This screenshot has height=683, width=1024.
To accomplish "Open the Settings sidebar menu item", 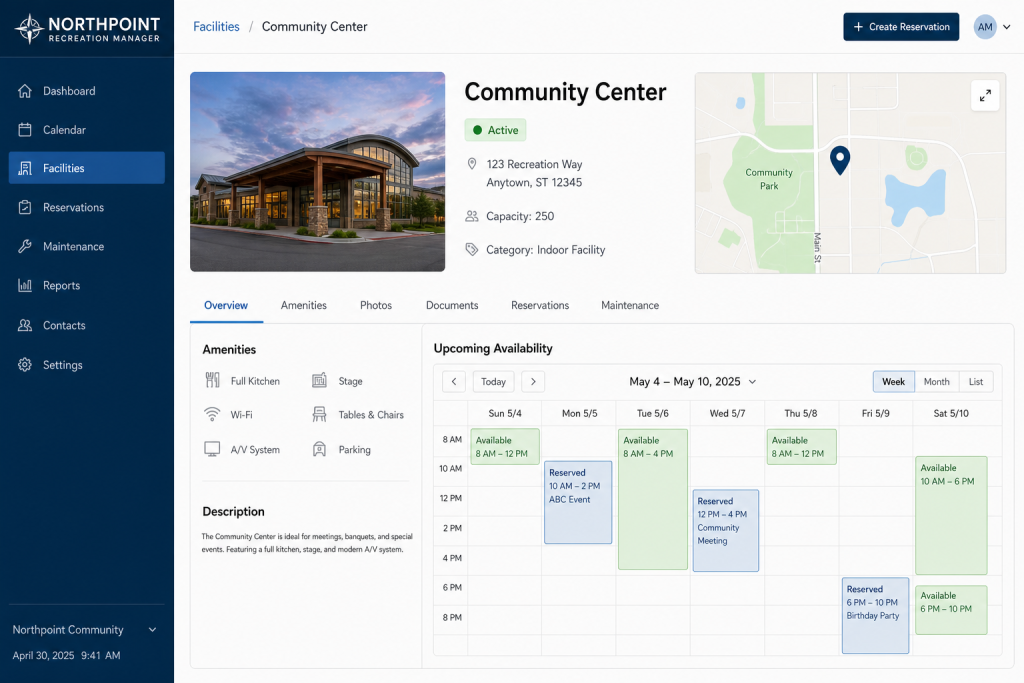I will click(x=87, y=364).
